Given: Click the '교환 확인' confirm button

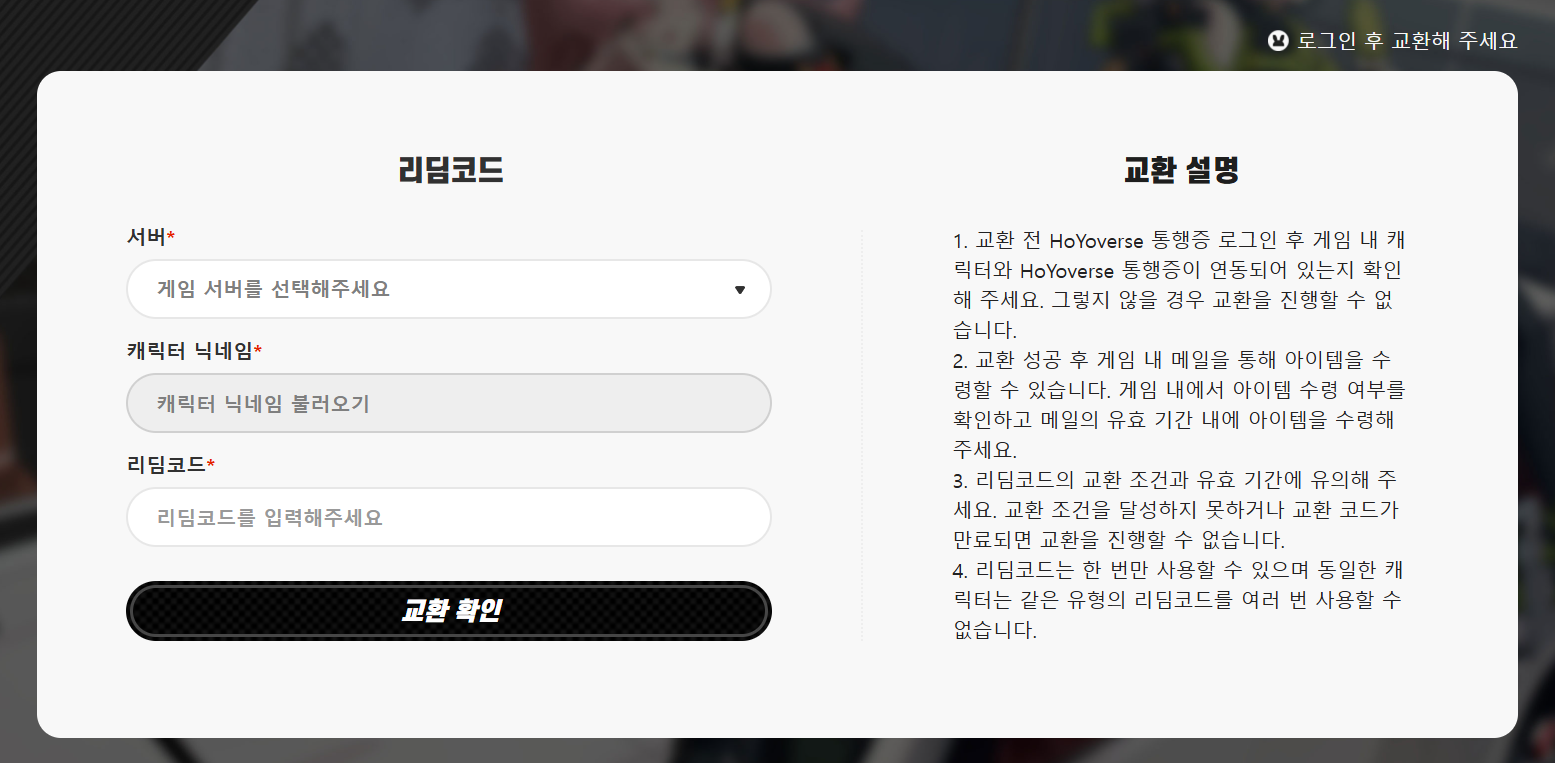Looking at the screenshot, I should 449,611.
